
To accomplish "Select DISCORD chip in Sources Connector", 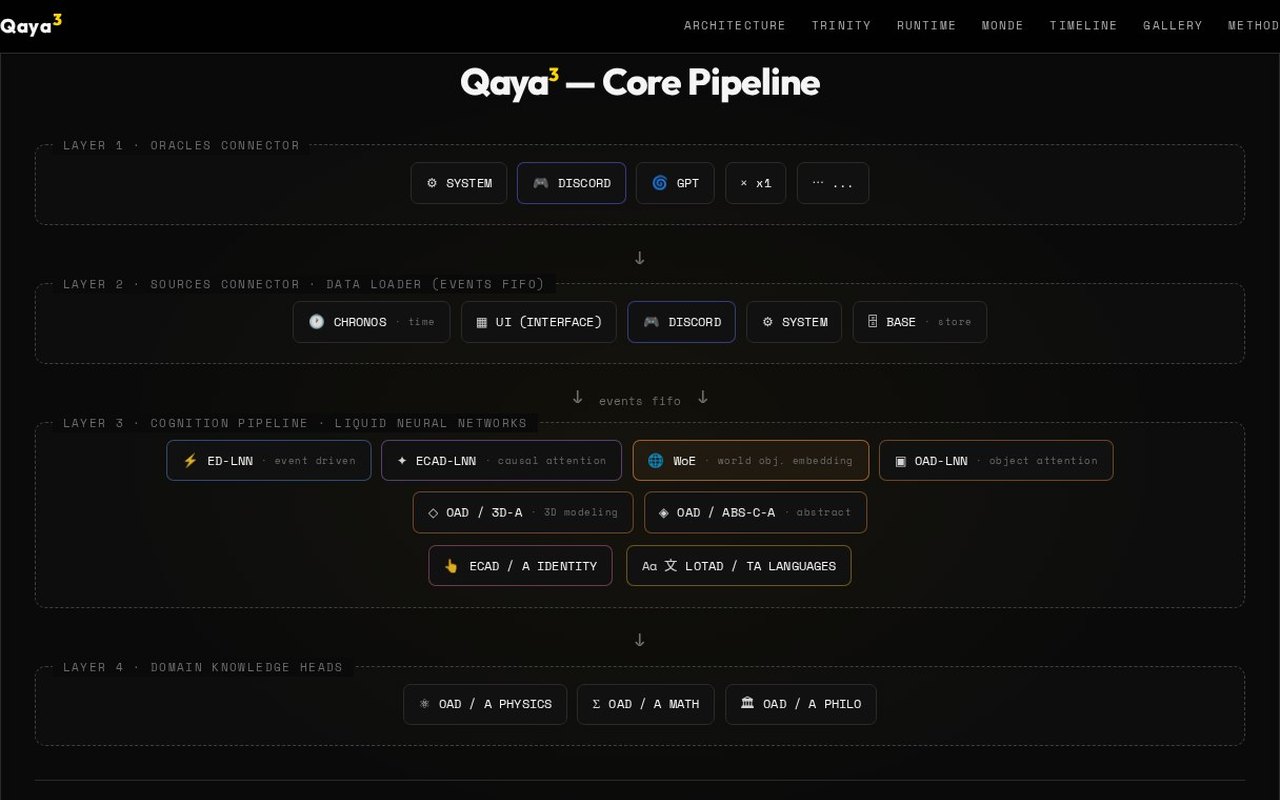I will pos(681,322).
